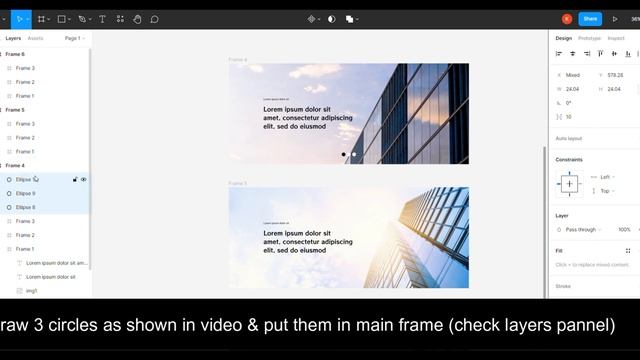Viewport: 640px width, 360px height.
Task: Click the Create component icon
Action: click(311, 19)
